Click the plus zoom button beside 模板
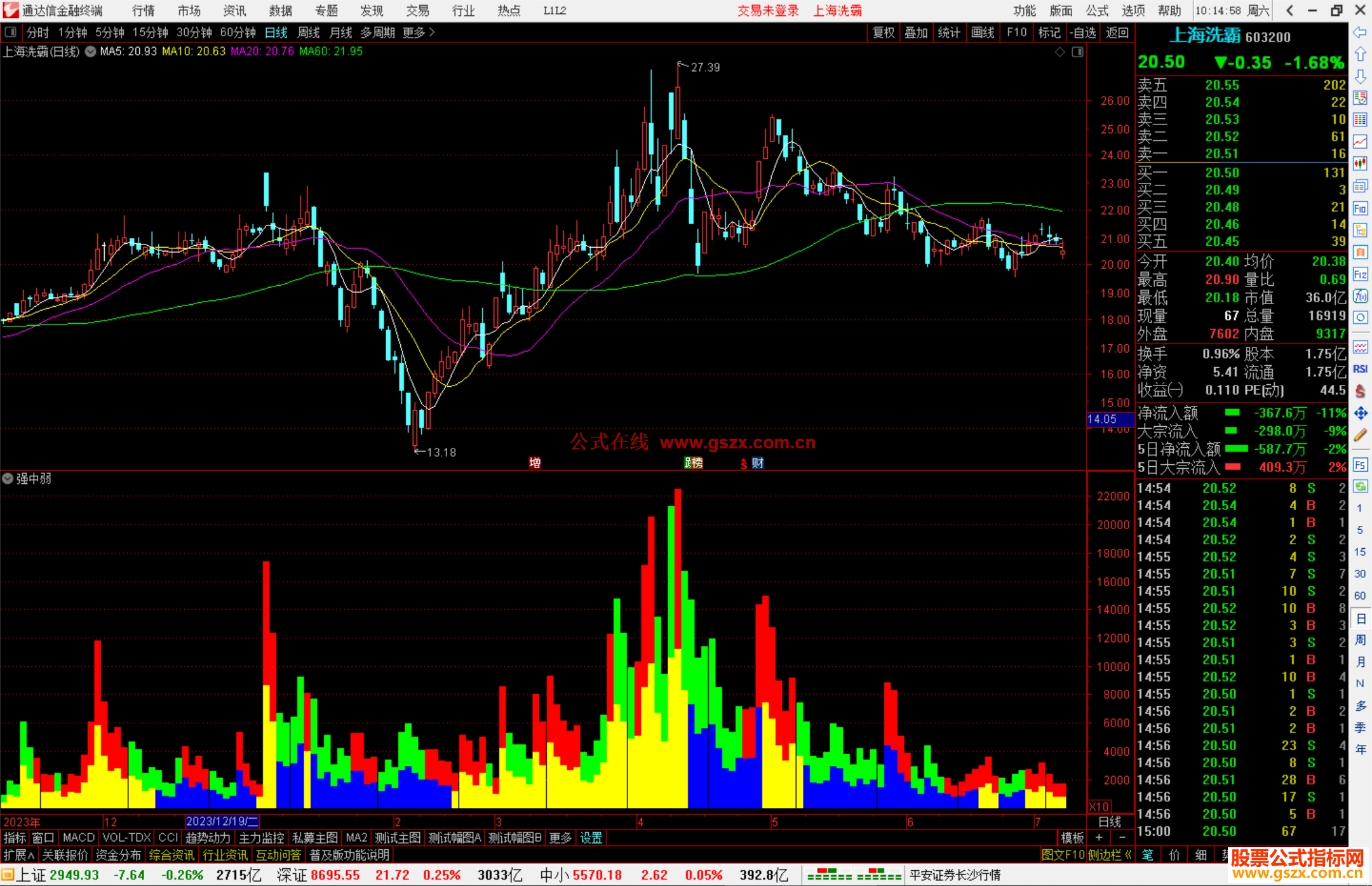This screenshot has height=886, width=1372. [1099, 838]
